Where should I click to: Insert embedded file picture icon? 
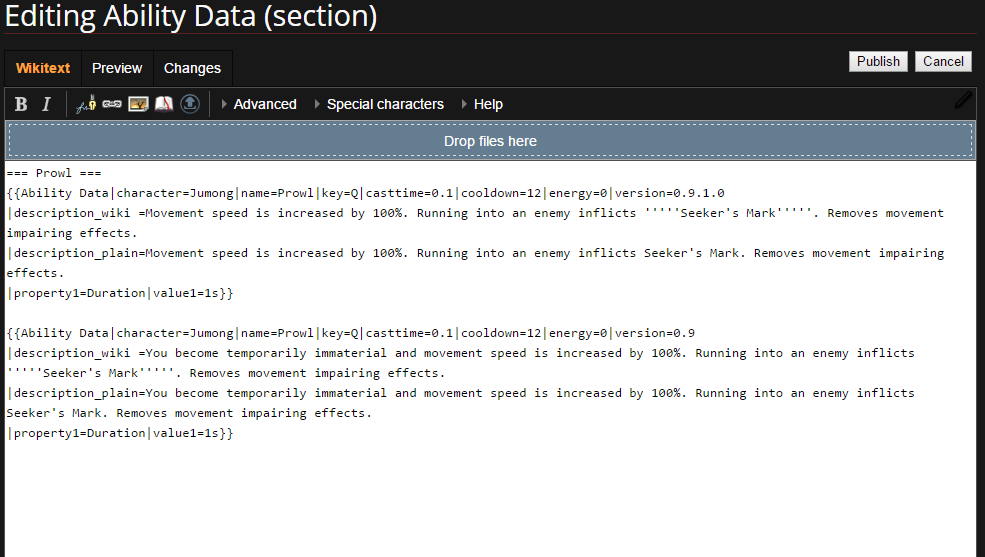138,104
